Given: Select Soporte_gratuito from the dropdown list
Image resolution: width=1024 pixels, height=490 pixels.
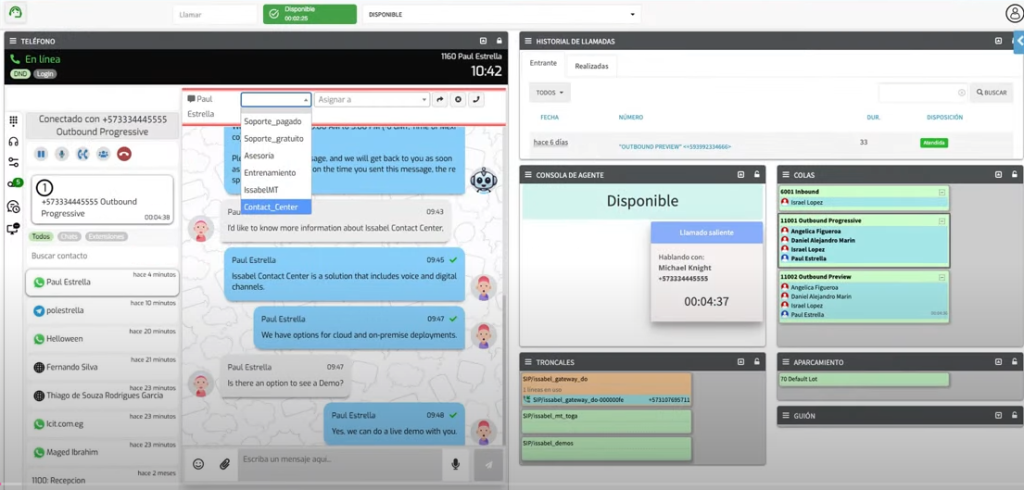Looking at the screenshot, I should (276, 139).
